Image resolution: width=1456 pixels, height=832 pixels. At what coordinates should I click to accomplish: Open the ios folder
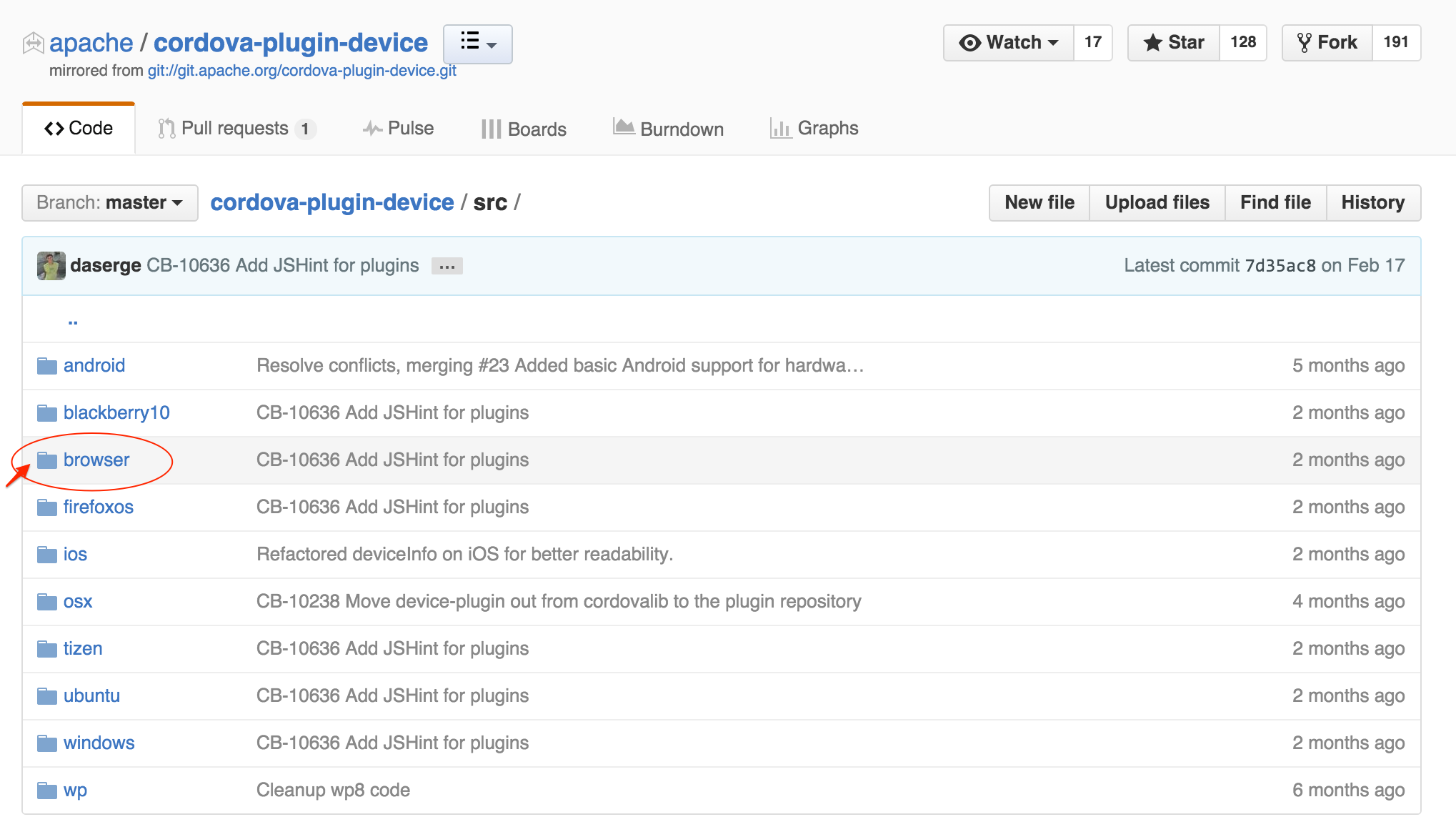75,555
